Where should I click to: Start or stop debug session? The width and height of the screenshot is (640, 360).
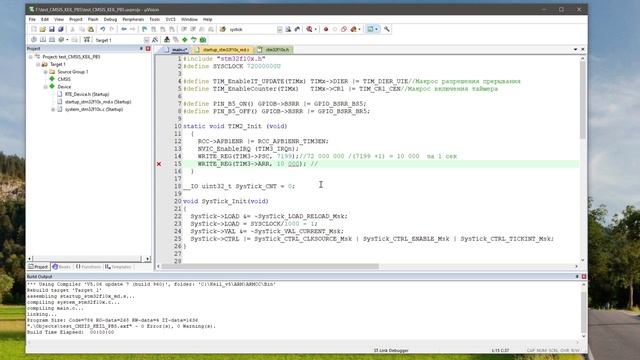click(x=310, y=29)
